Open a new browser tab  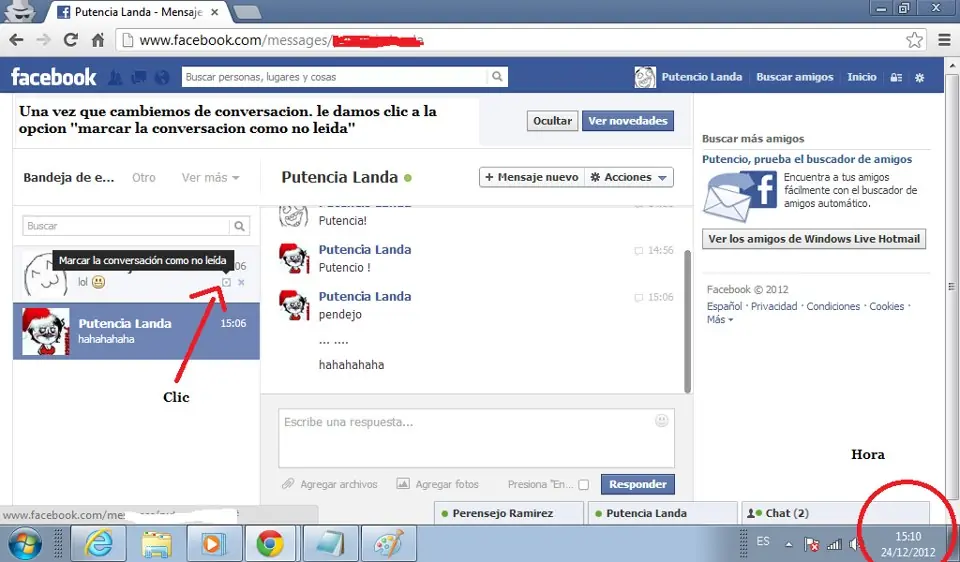[x=247, y=12]
